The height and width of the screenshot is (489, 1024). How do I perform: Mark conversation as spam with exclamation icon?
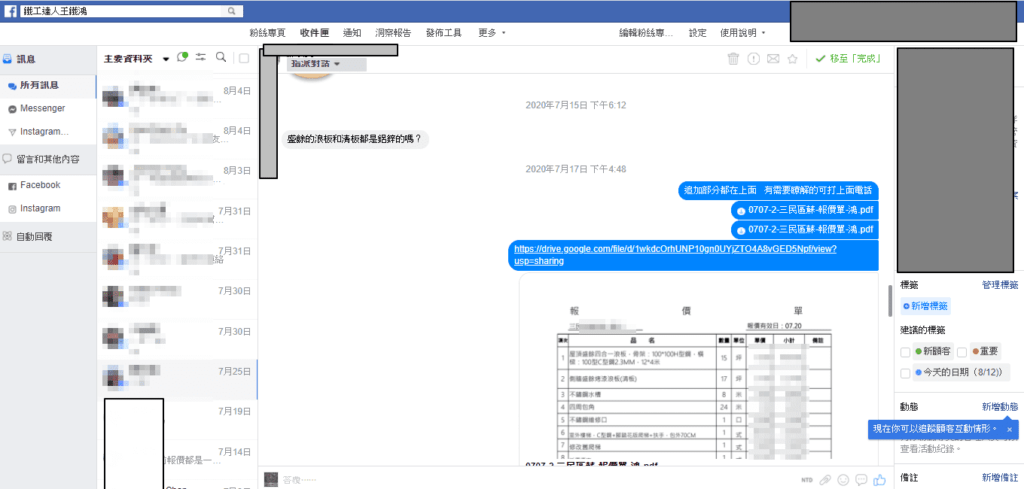tap(753, 59)
